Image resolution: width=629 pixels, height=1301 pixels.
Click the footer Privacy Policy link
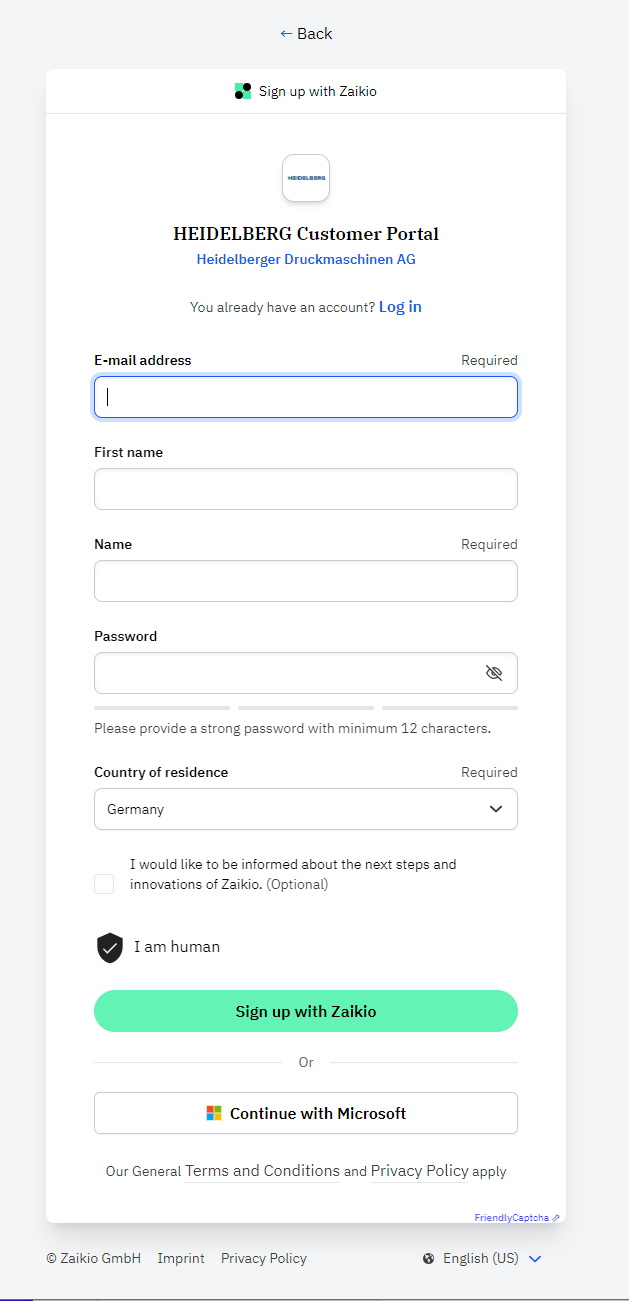click(x=263, y=1258)
